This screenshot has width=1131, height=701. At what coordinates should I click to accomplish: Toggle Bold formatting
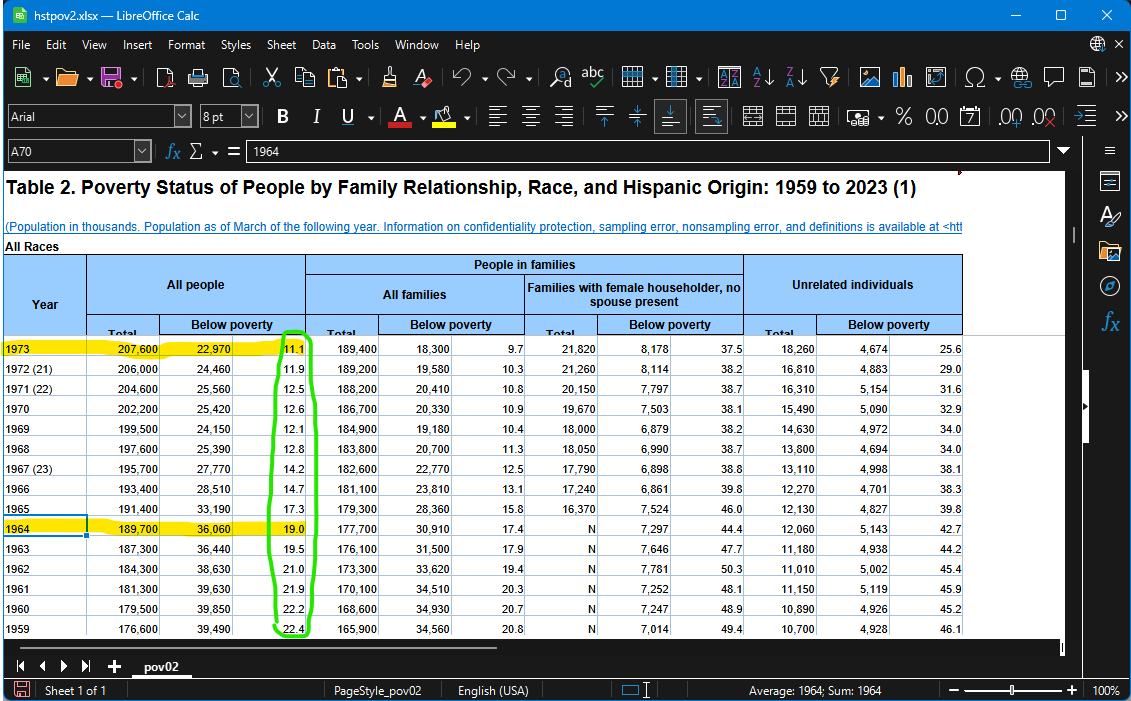pos(282,116)
